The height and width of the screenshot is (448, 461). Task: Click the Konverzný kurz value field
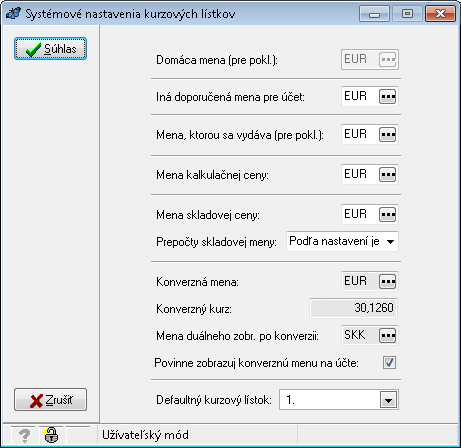point(354,308)
